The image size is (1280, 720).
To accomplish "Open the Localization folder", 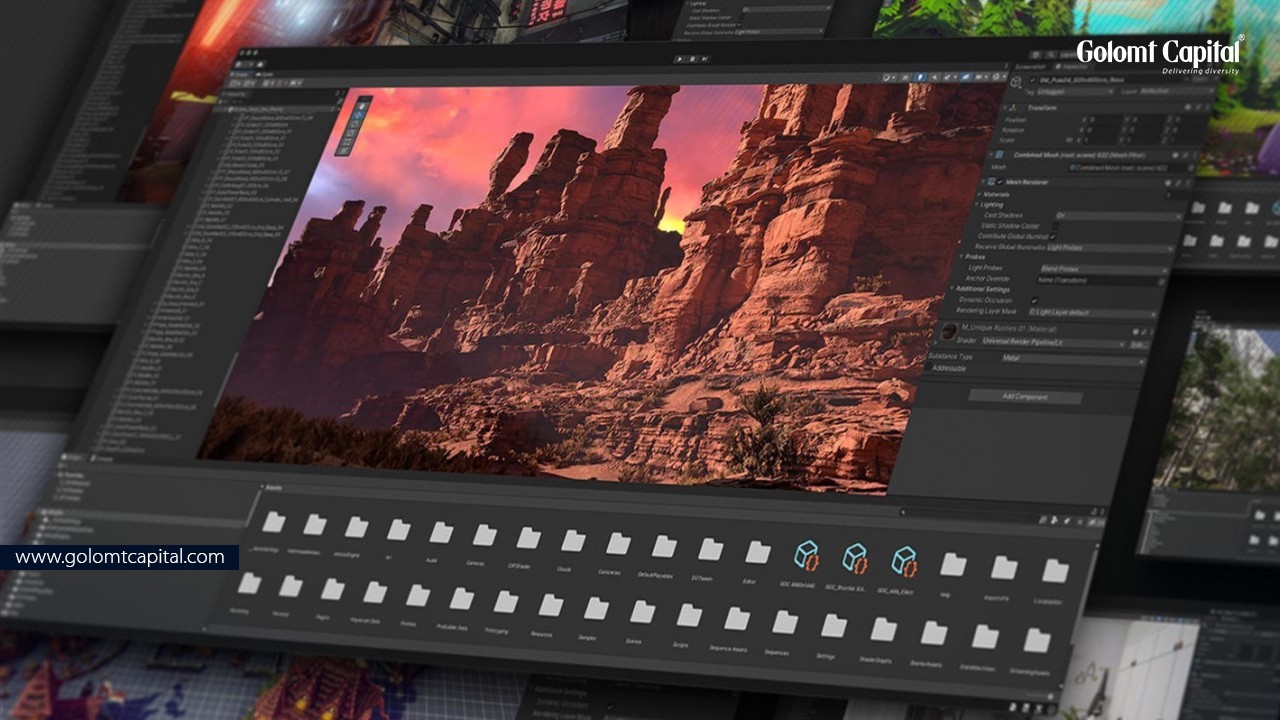I will [1055, 571].
